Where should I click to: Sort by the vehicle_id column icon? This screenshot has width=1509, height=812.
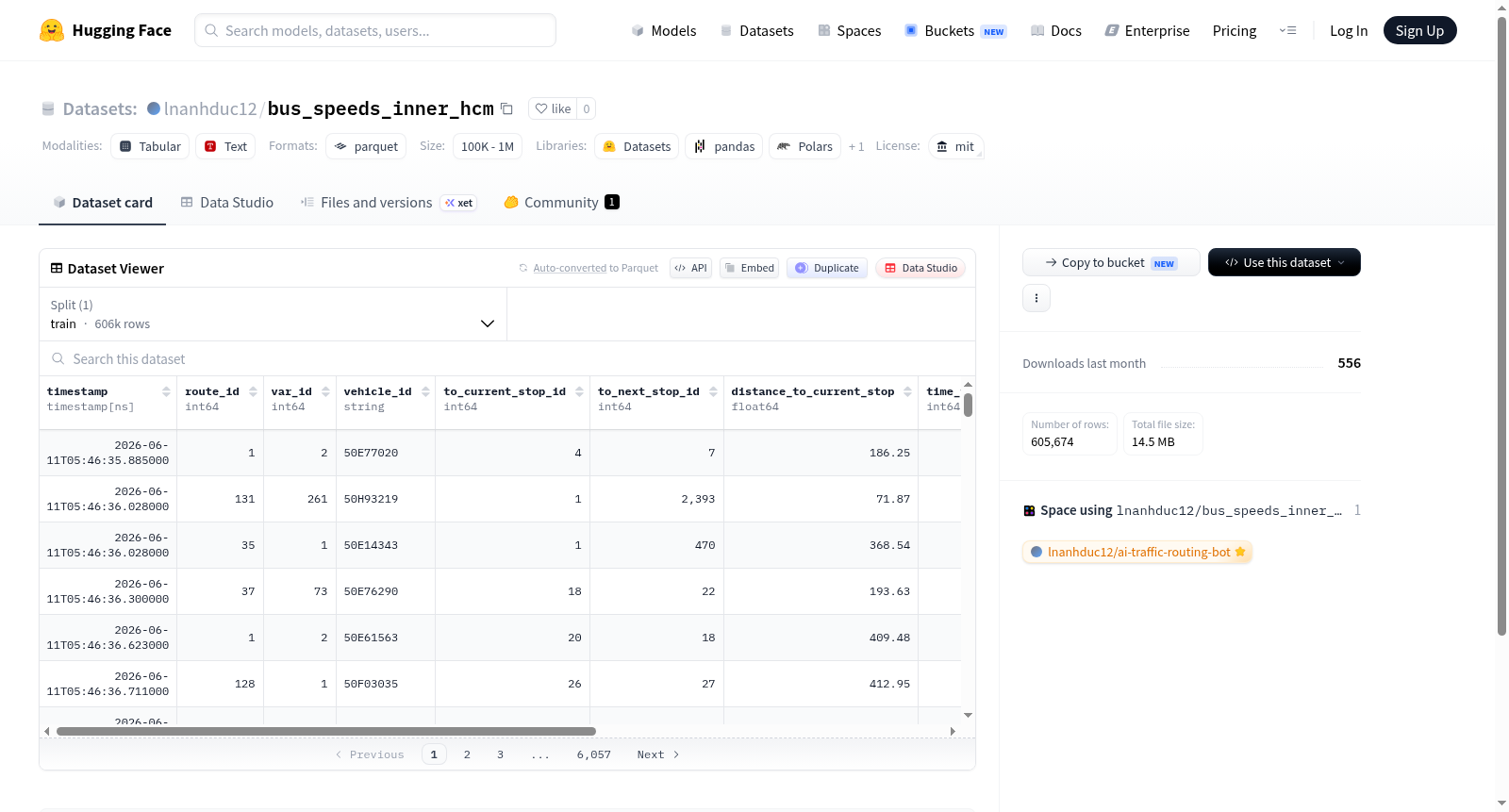[x=425, y=391]
